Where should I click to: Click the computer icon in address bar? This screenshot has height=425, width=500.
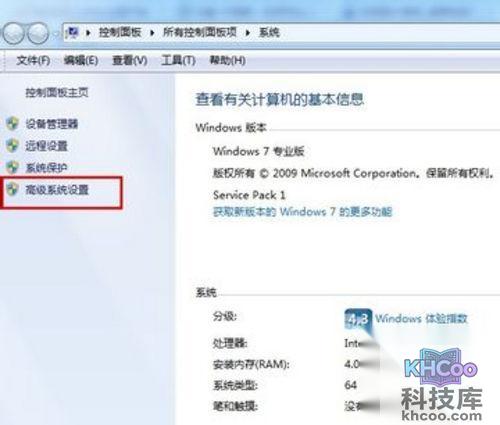pyautogui.click(x=73, y=32)
